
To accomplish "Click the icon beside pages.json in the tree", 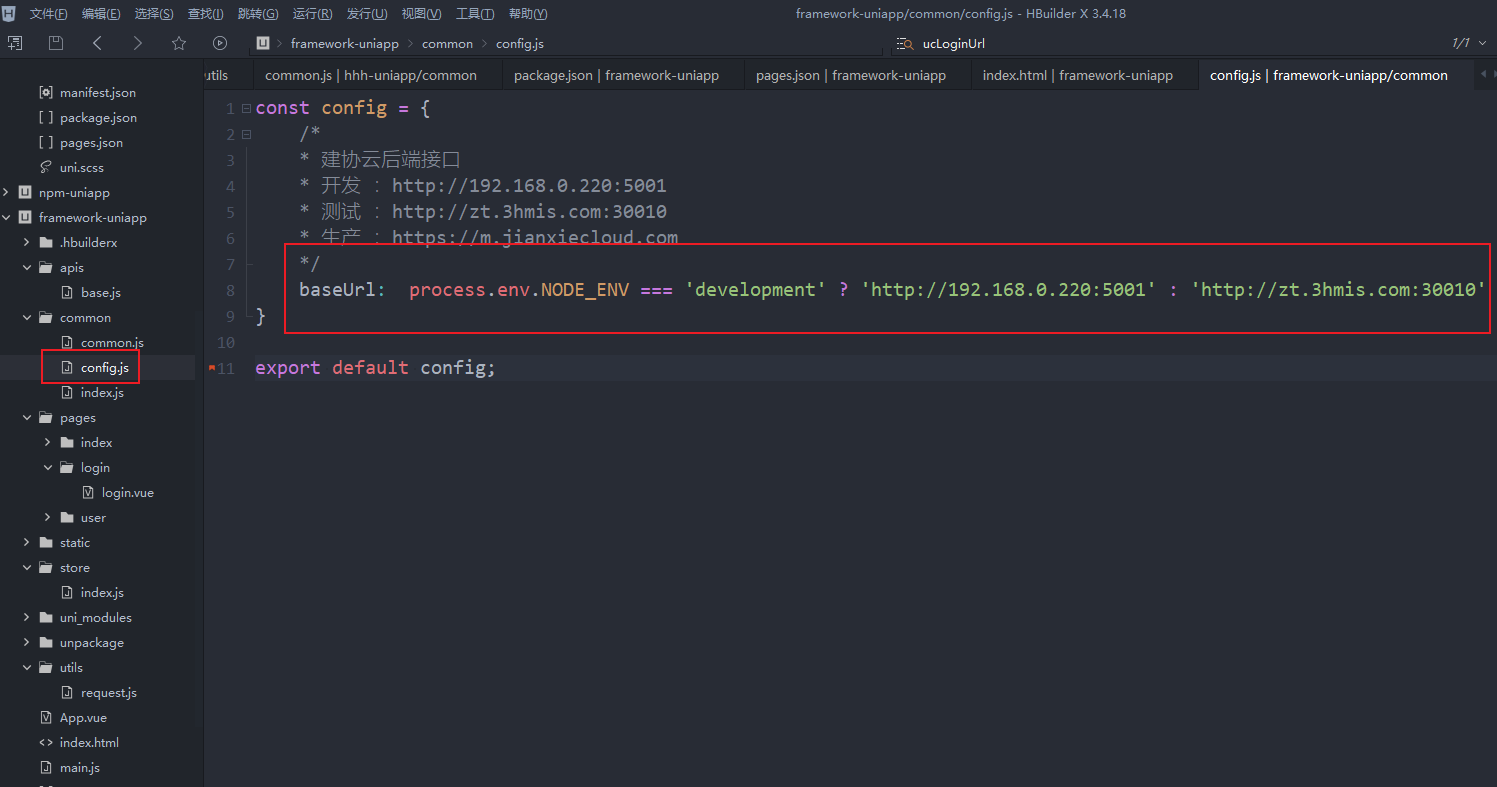I will coord(45,142).
